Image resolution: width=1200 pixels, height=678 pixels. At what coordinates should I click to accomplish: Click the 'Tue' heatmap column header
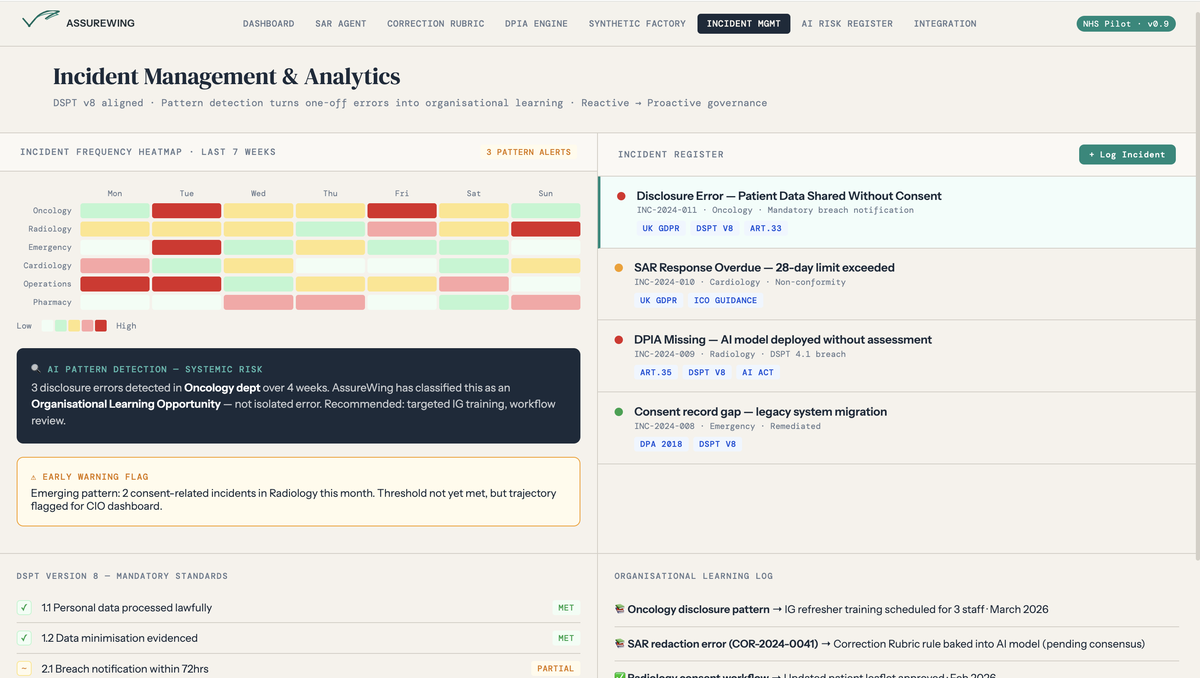(186, 193)
